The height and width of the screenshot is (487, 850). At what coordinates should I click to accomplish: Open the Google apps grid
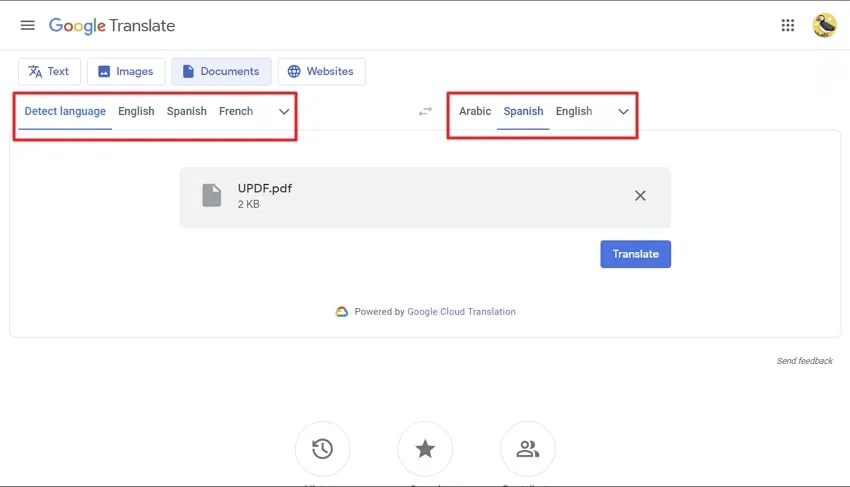point(788,25)
